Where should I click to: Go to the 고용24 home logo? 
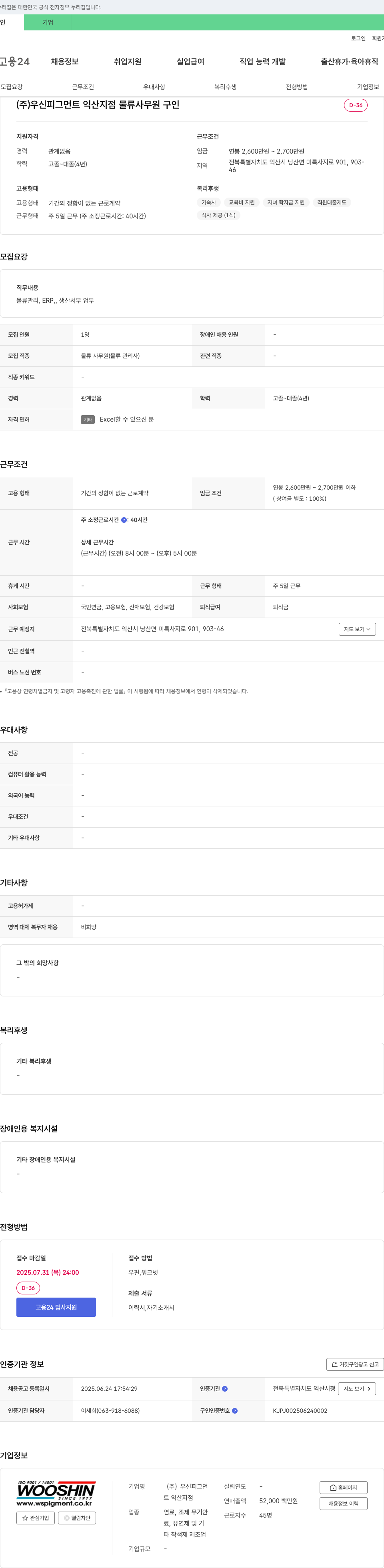tap(15, 62)
